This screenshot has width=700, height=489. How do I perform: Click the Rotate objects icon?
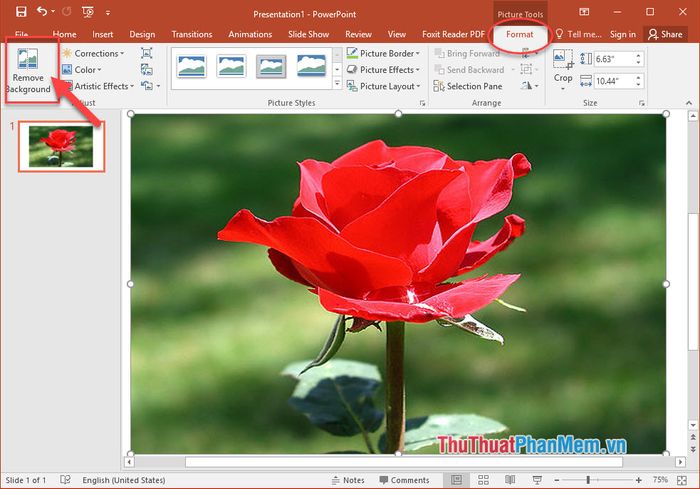pos(527,86)
